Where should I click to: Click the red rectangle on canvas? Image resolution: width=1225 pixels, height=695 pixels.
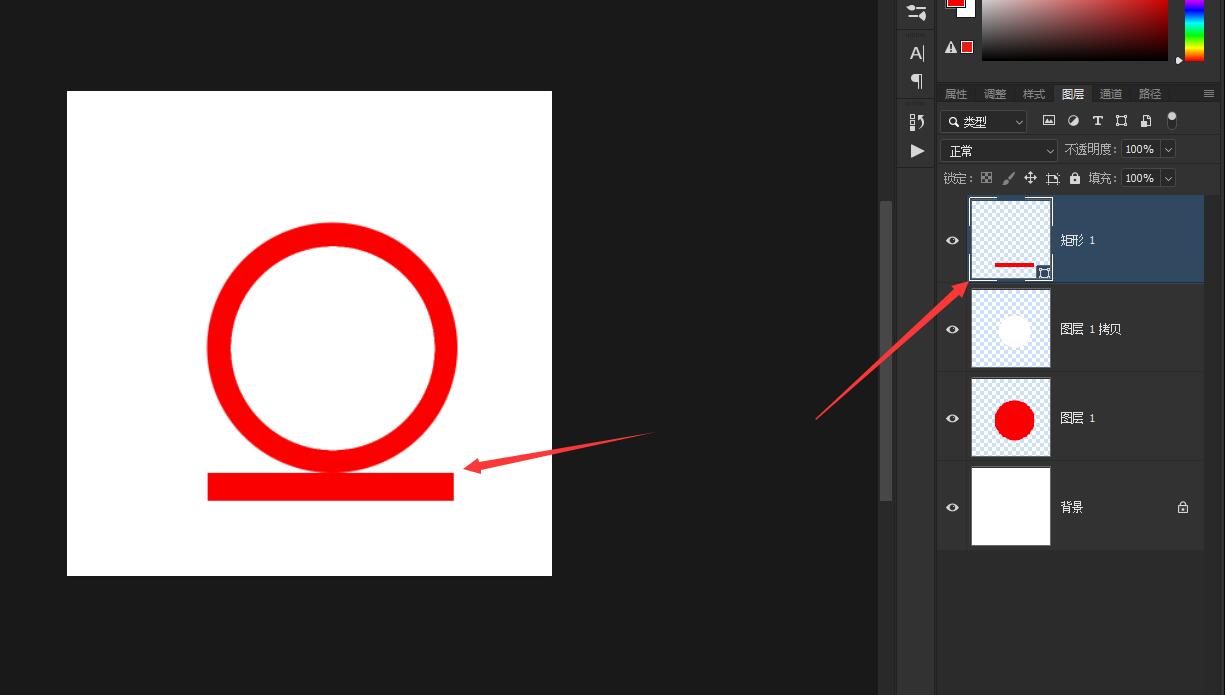(x=330, y=486)
